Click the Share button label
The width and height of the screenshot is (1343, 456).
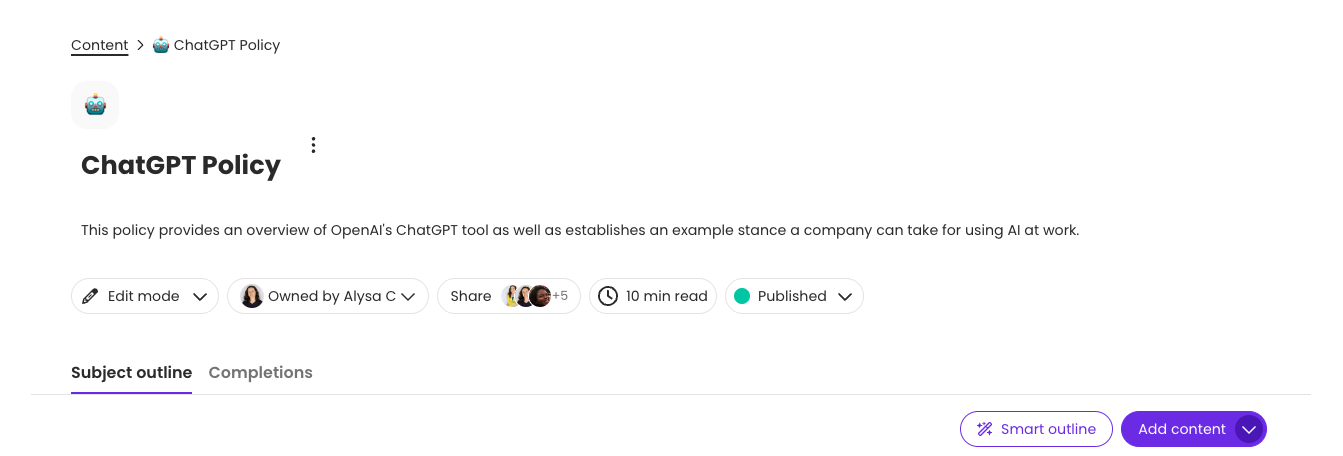click(470, 296)
